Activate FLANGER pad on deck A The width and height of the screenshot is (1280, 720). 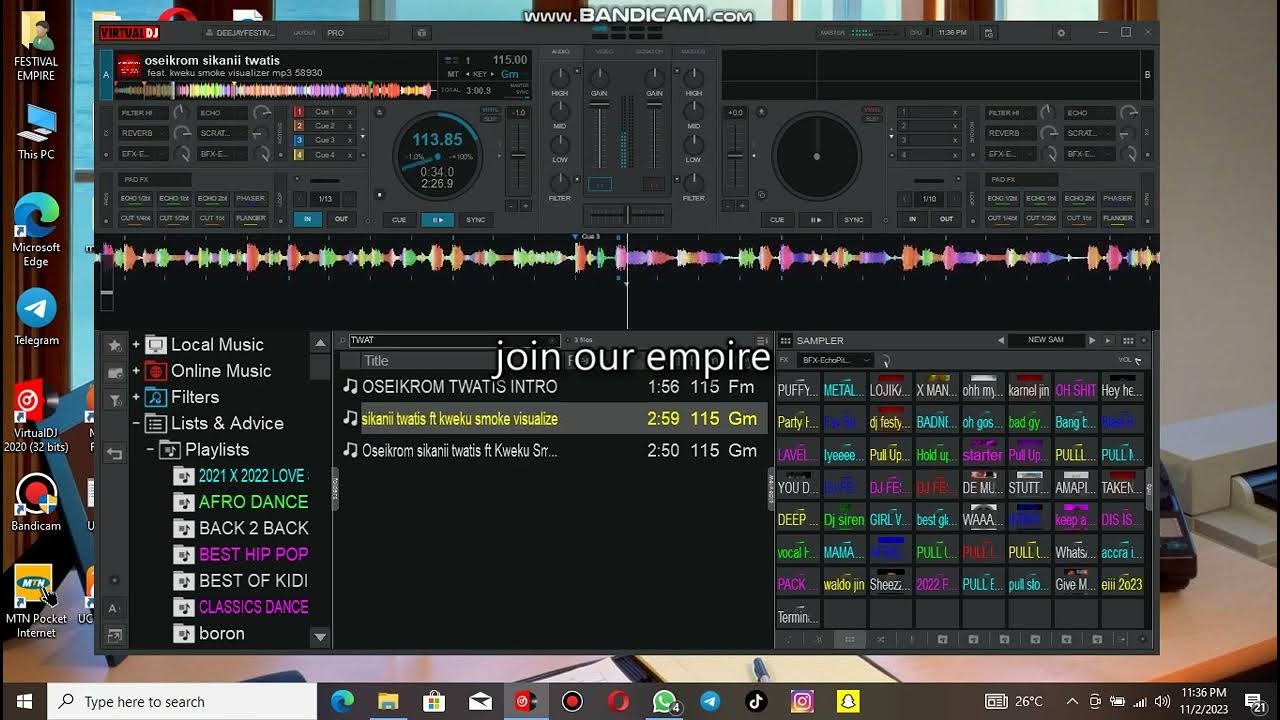pos(250,218)
